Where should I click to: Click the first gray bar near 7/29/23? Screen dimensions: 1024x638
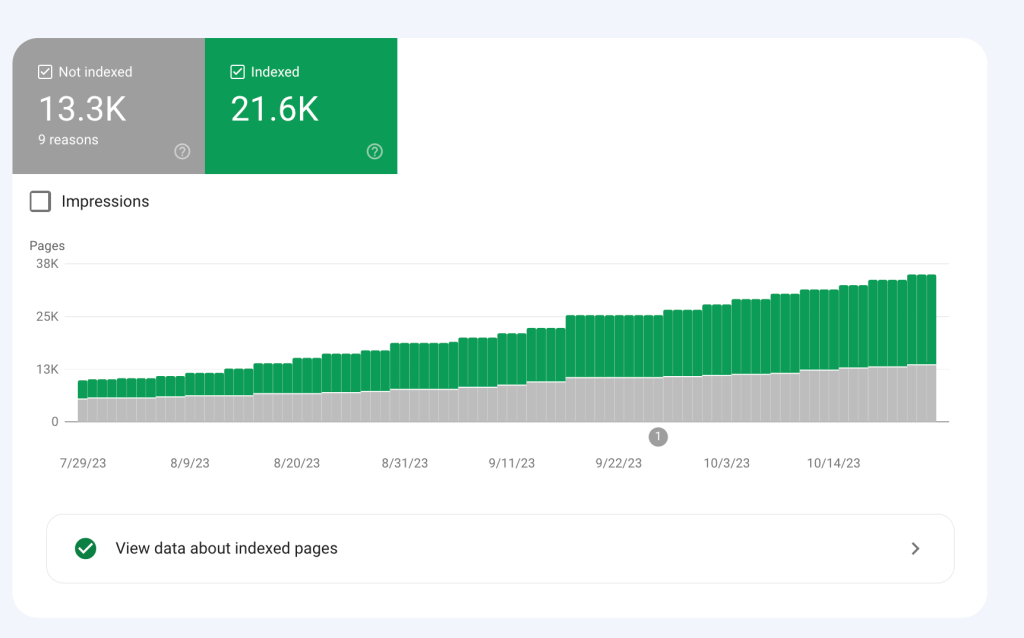tap(82, 409)
